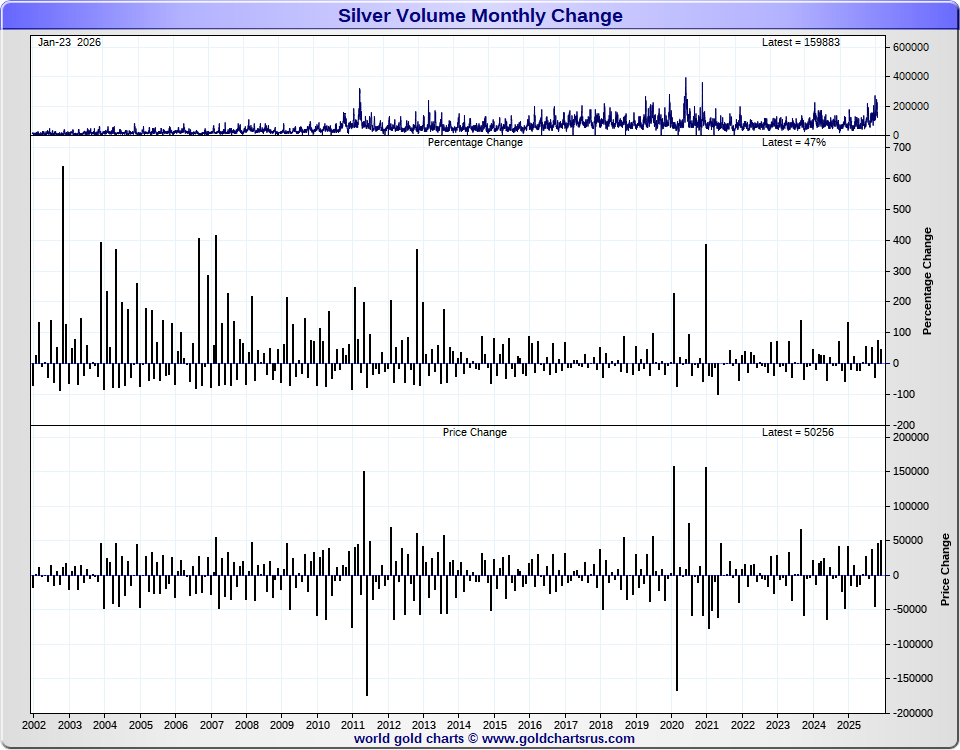Click the 500 tick on percentage axis
This screenshot has height=750, width=960.
(x=902, y=209)
